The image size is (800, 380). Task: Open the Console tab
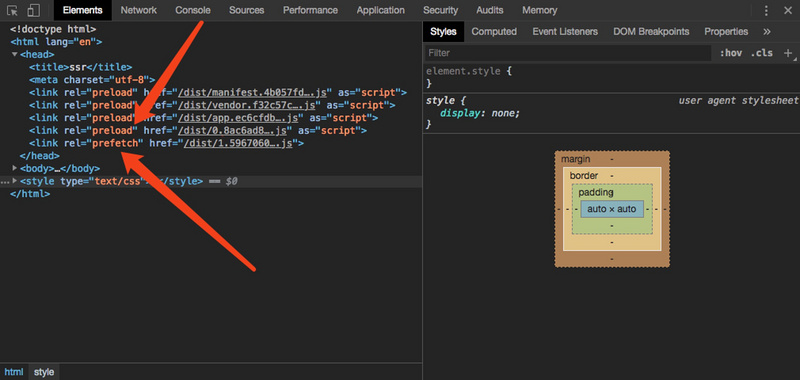[192, 10]
